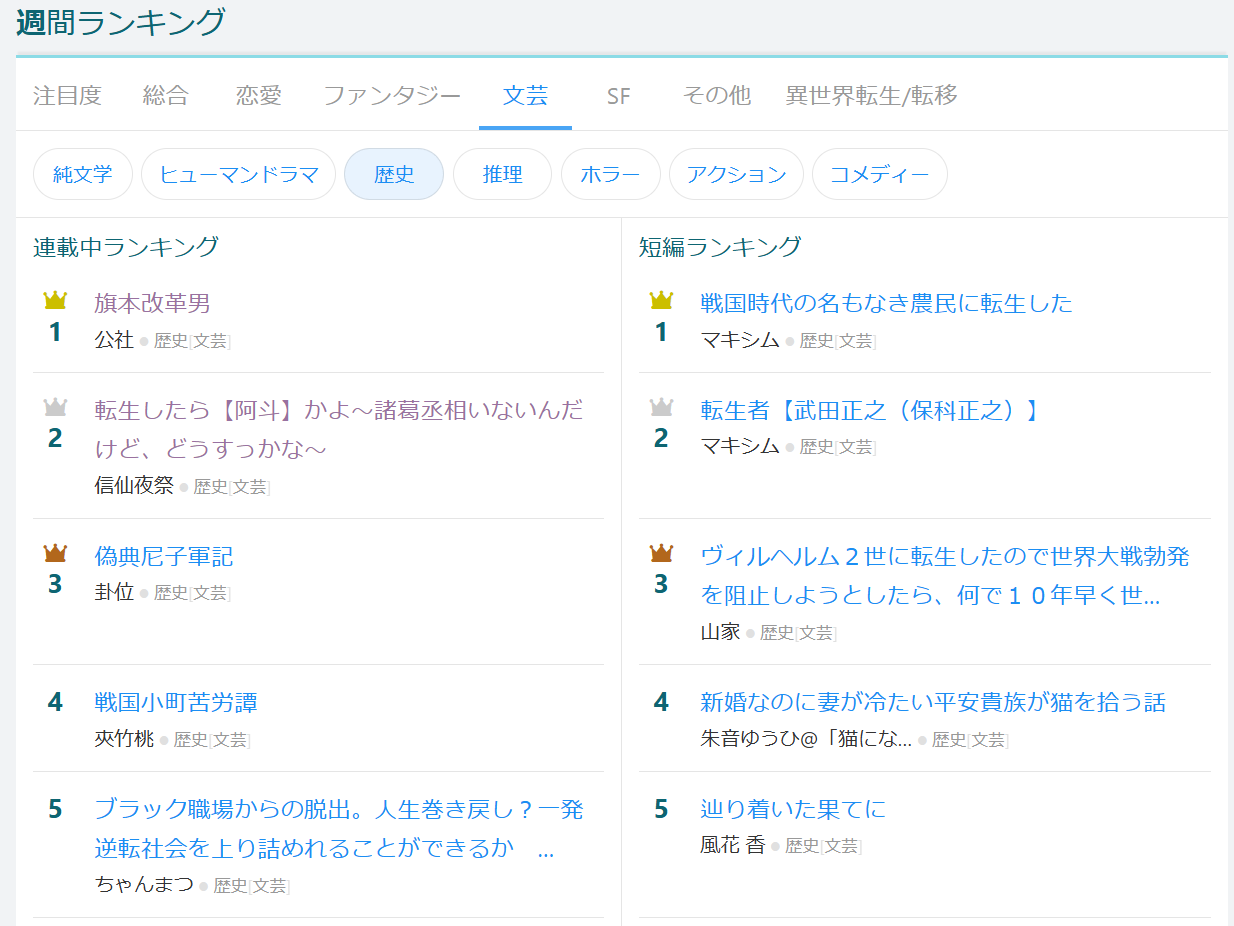Switch to the 総合 tab

pos(166,96)
